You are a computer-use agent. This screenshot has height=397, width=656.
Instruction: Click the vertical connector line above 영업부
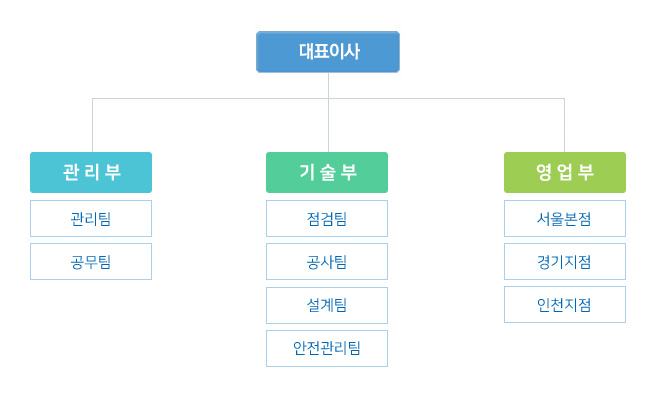[564, 125]
